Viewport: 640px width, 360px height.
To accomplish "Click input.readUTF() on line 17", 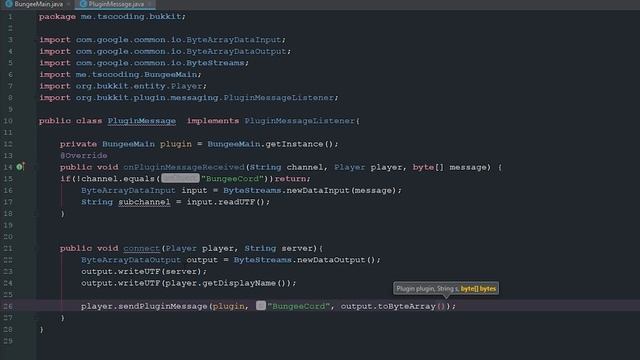I will coord(226,202).
